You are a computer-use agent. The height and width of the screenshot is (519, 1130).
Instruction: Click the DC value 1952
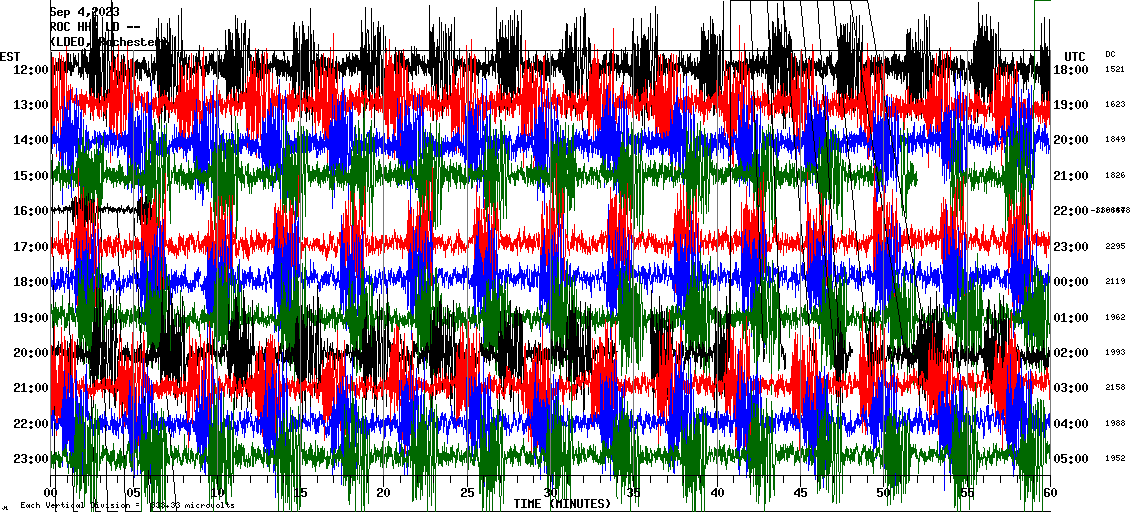pyautogui.click(x=1115, y=459)
